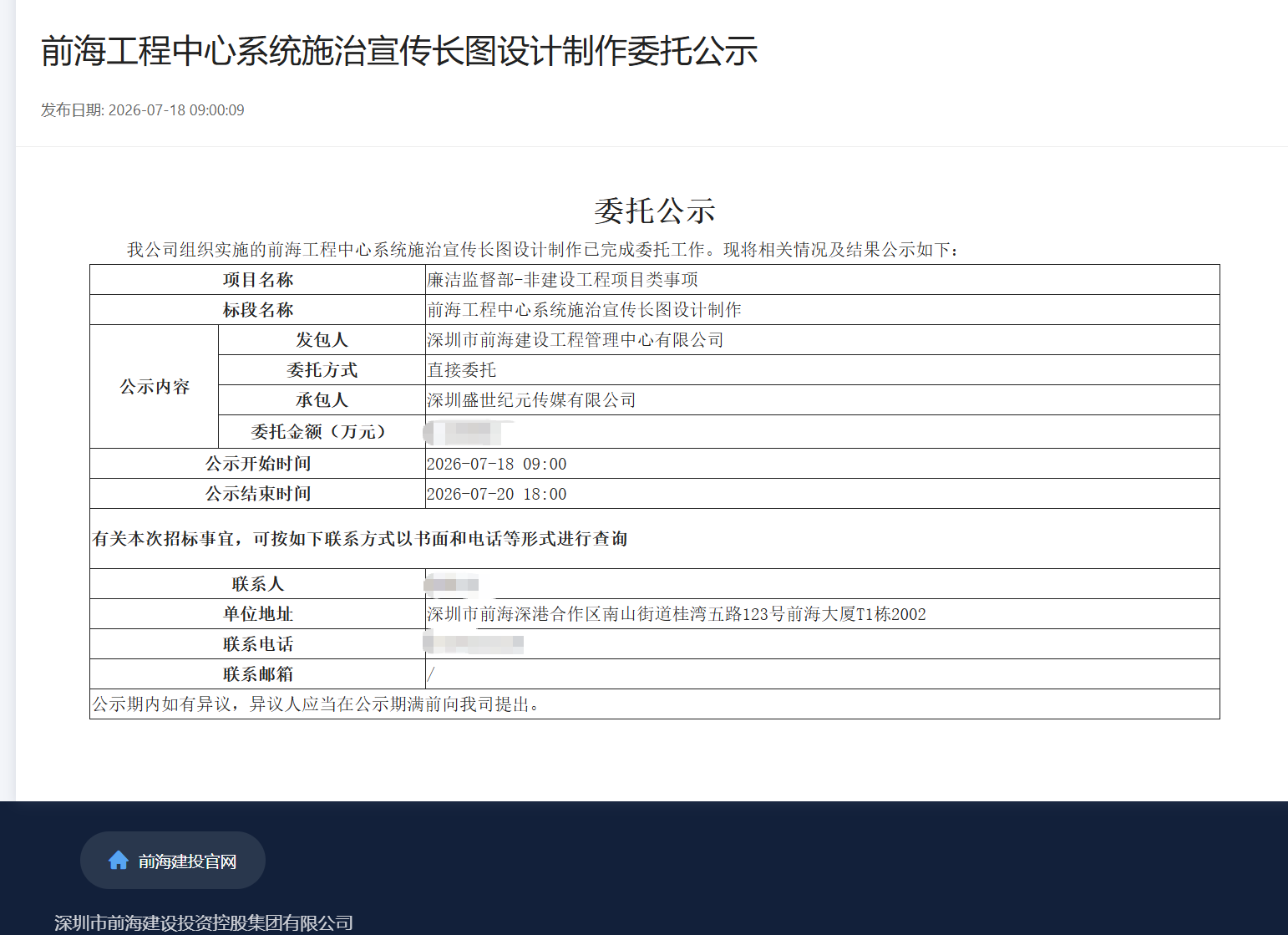Click the 委托金额（万元） label
1288x935 pixels.
coord(322,432)
